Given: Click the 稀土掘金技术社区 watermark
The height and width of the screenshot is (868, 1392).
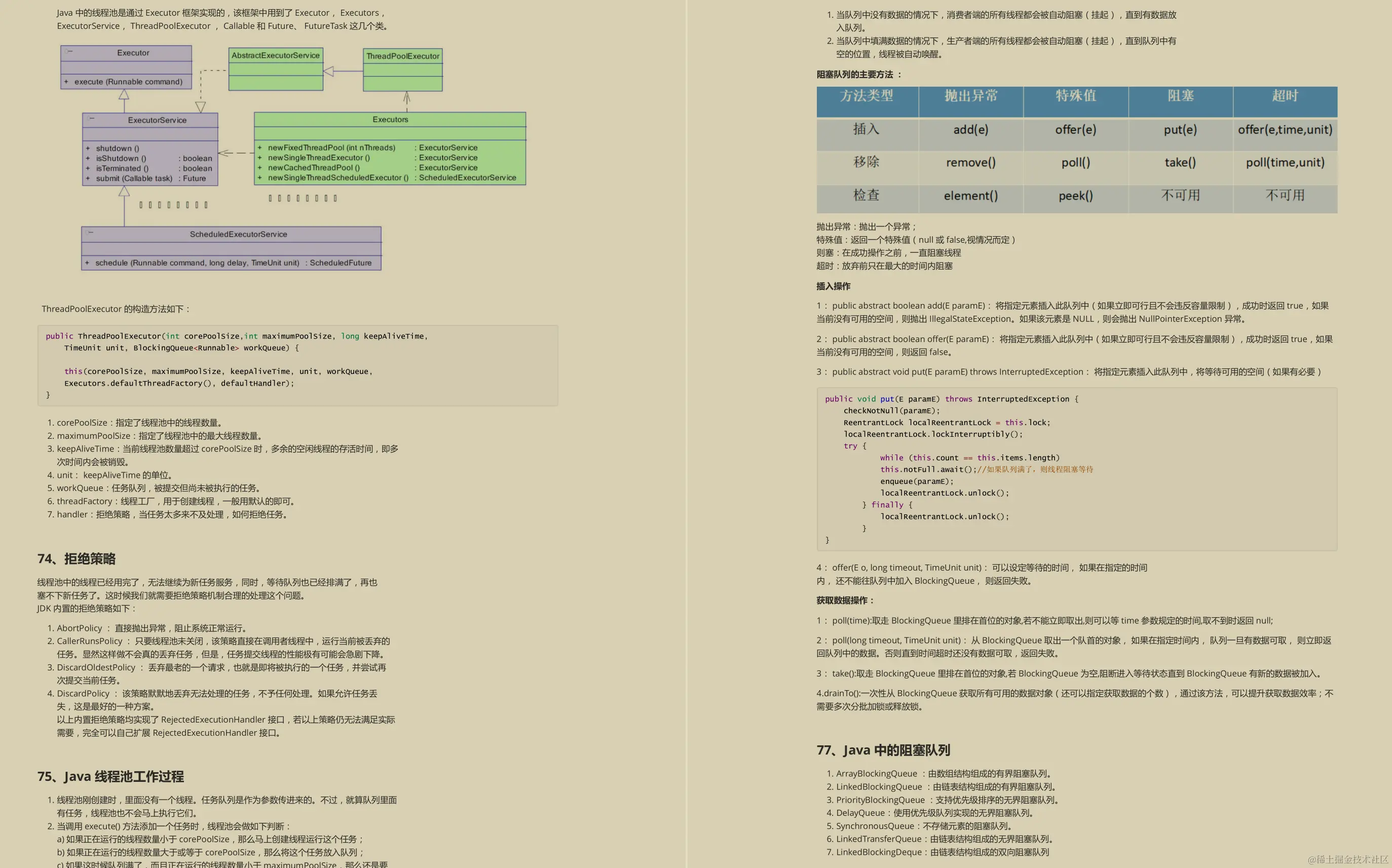Looking at the screenshot, I should (x=1347, y=859).
